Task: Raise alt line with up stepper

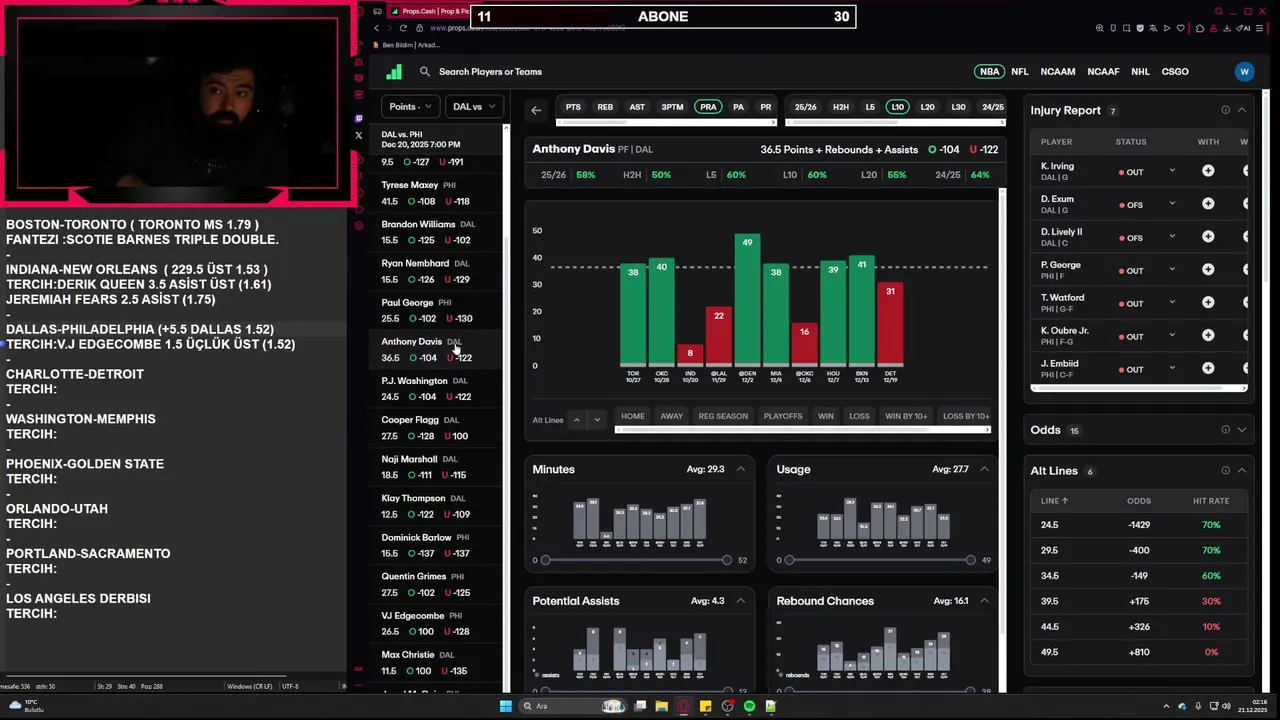Action: click(x=576, y=420)
